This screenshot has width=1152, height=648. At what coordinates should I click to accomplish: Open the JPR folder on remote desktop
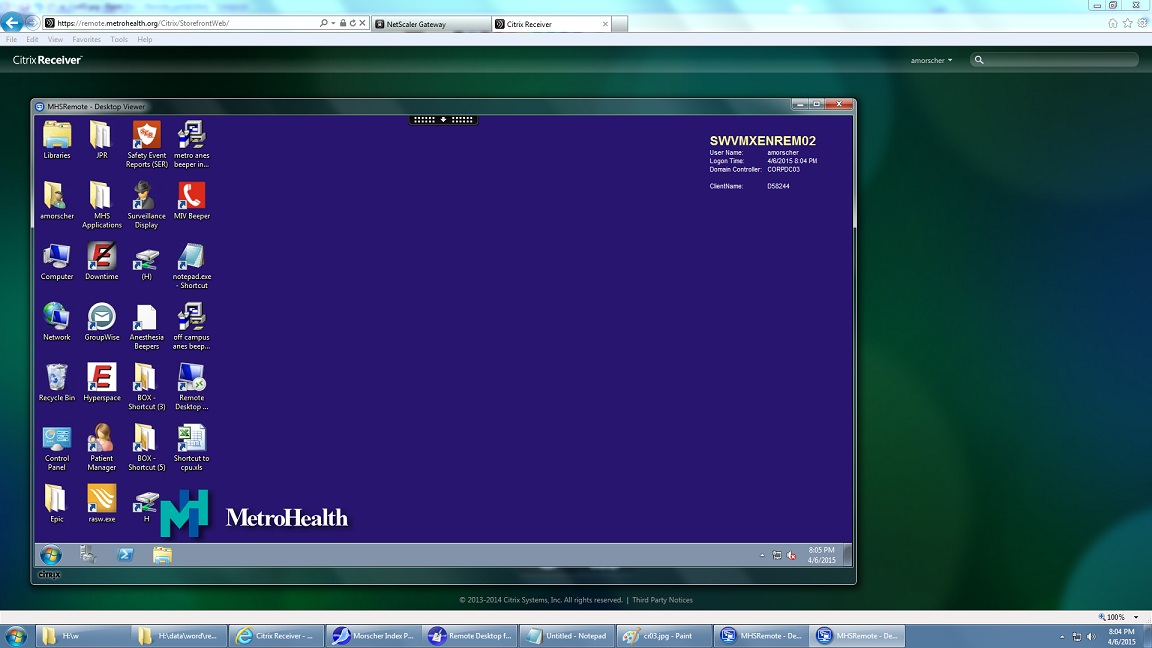(x=101, y=140)
